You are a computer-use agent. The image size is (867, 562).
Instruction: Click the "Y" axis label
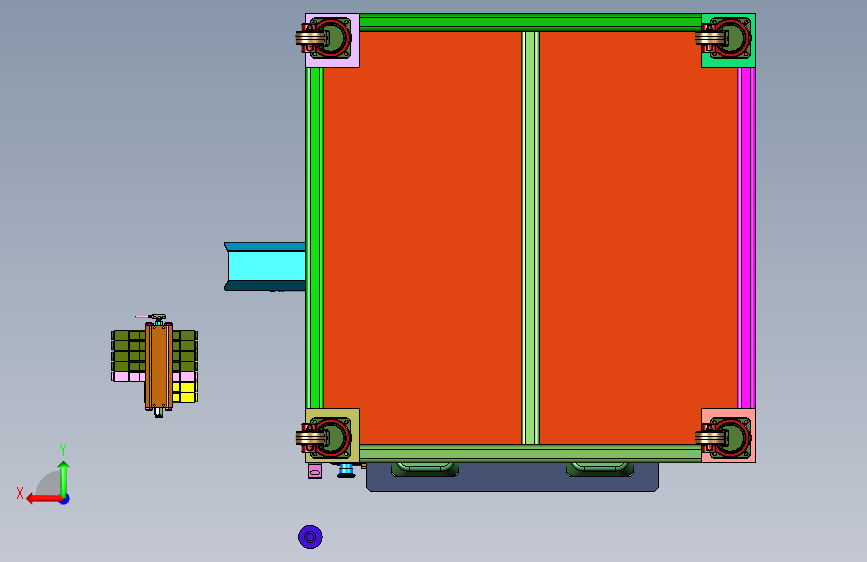coord(63,450)
